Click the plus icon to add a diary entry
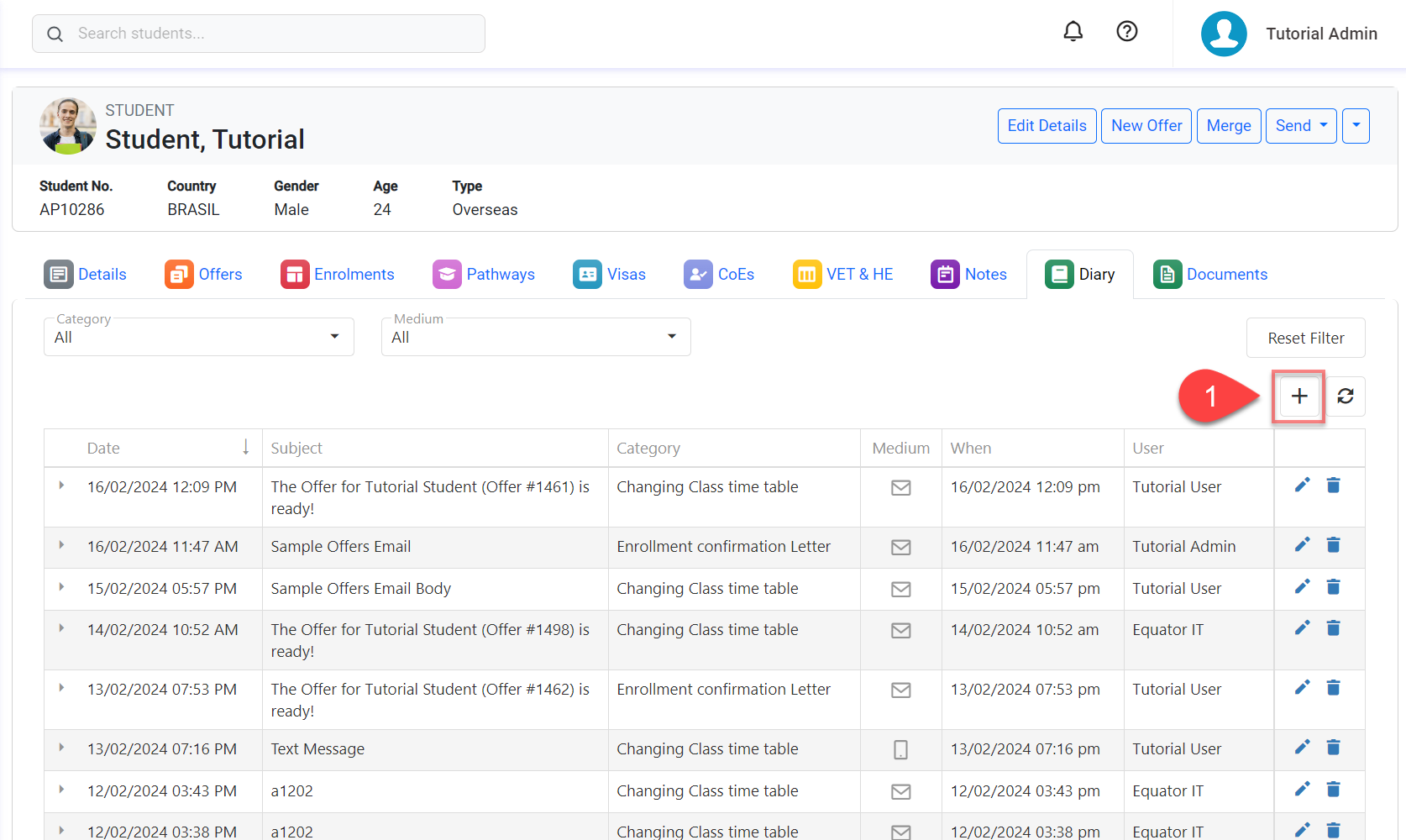The image size is (1406, 840). (1298, 396)
